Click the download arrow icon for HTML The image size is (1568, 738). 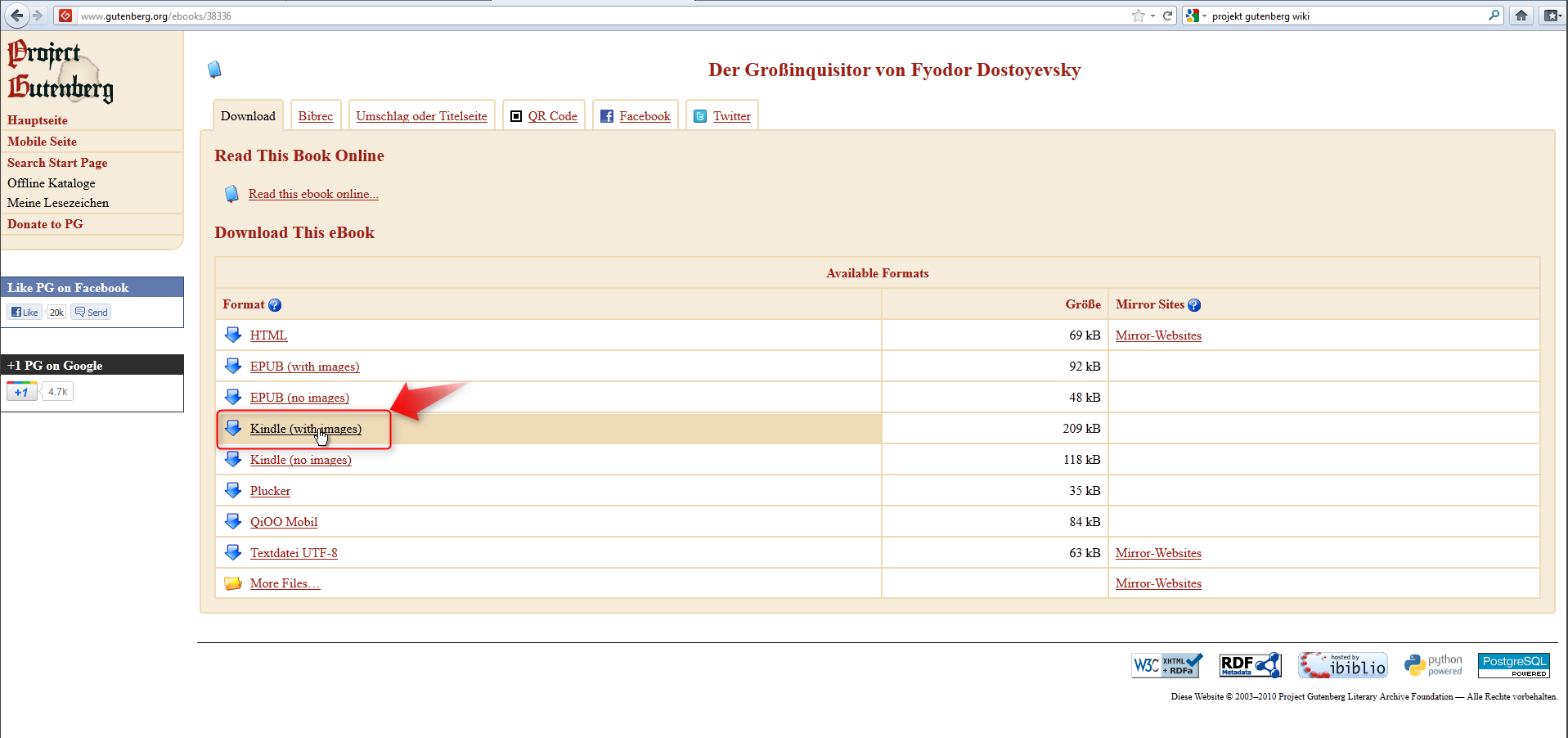[x=233, y=335]
